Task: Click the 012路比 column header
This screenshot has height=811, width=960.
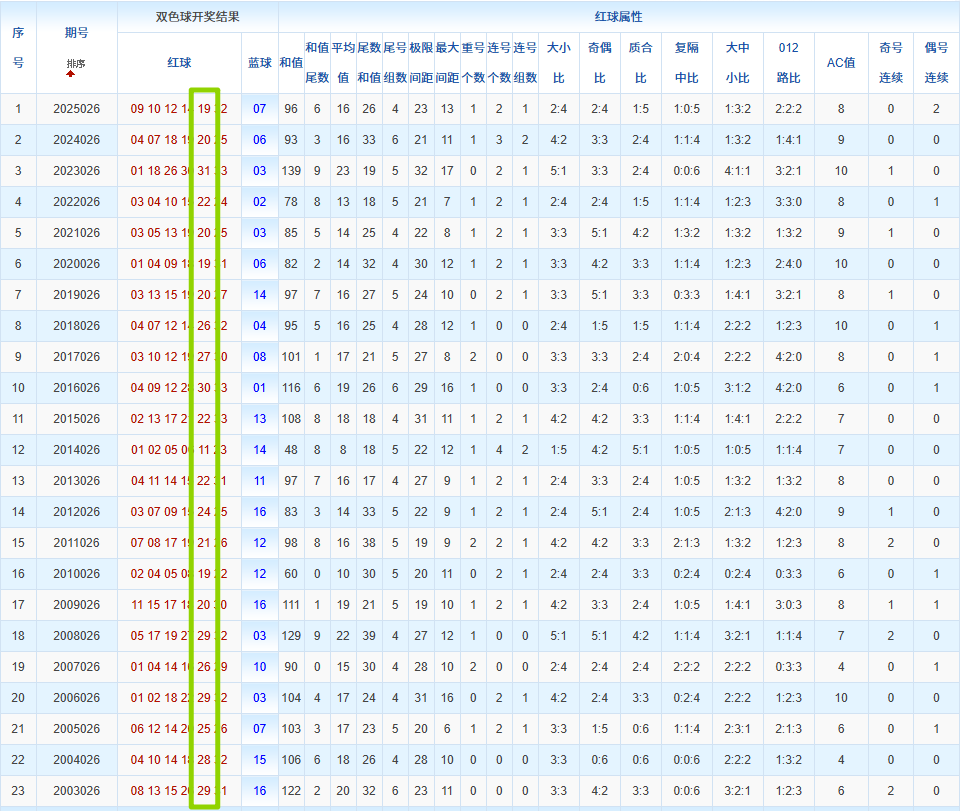Action: (x=788, y=62)
